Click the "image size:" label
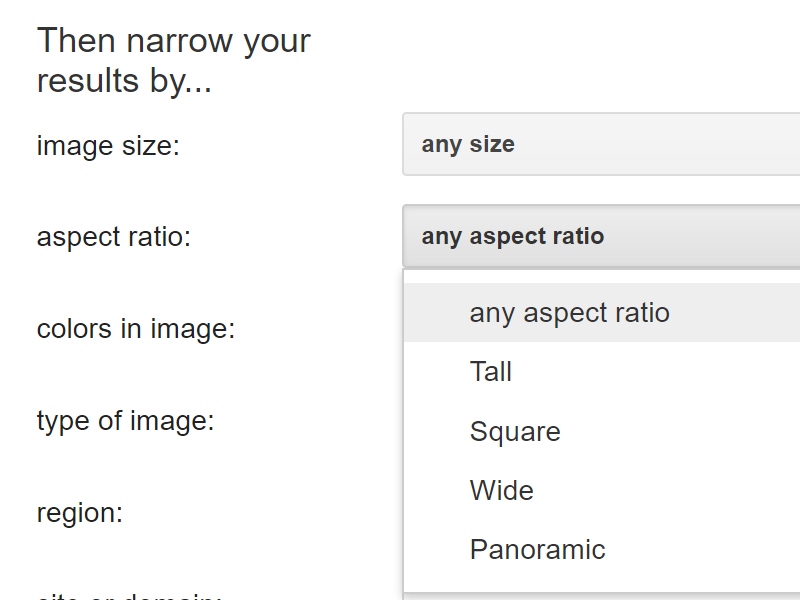The height and width of the screenshot is (600, 800). [x=108, y=146]
